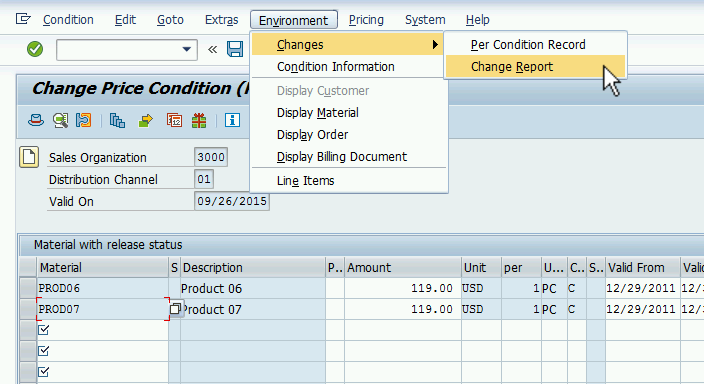
Task: Click the Save floppy disk icon
Action: tap(235, 49)
